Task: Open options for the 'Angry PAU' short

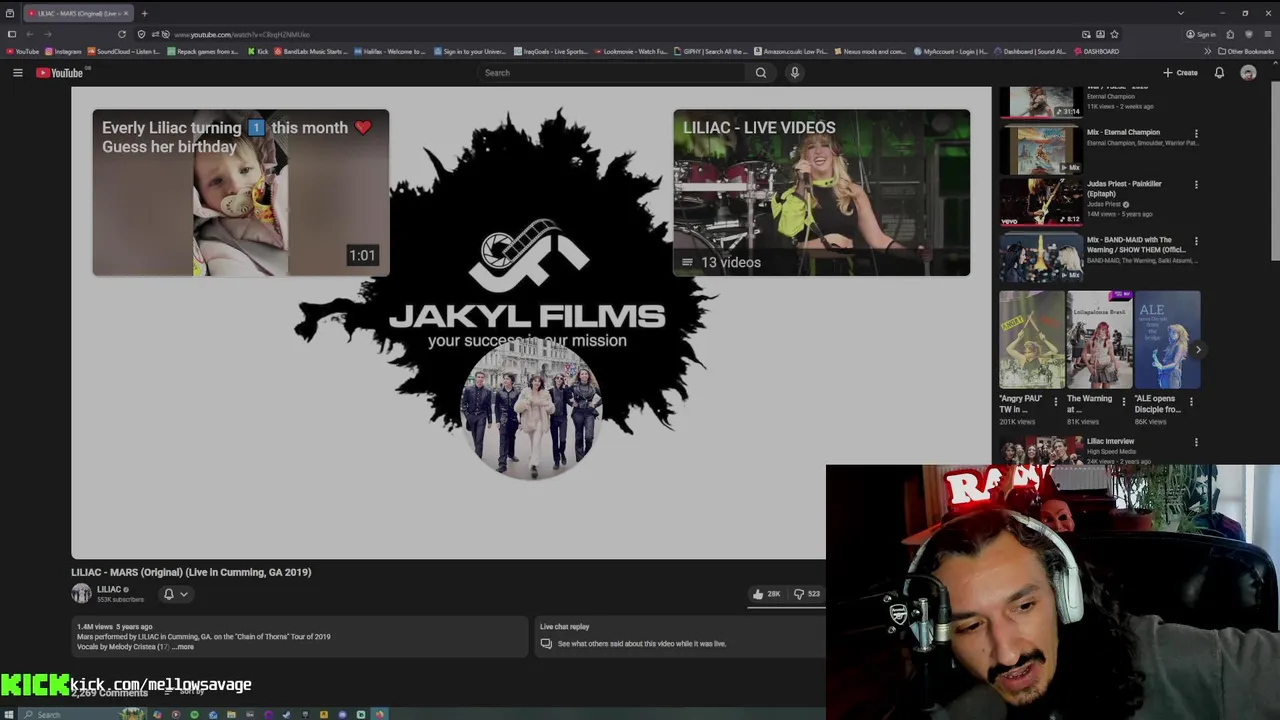Action: tap(1055, 402)
